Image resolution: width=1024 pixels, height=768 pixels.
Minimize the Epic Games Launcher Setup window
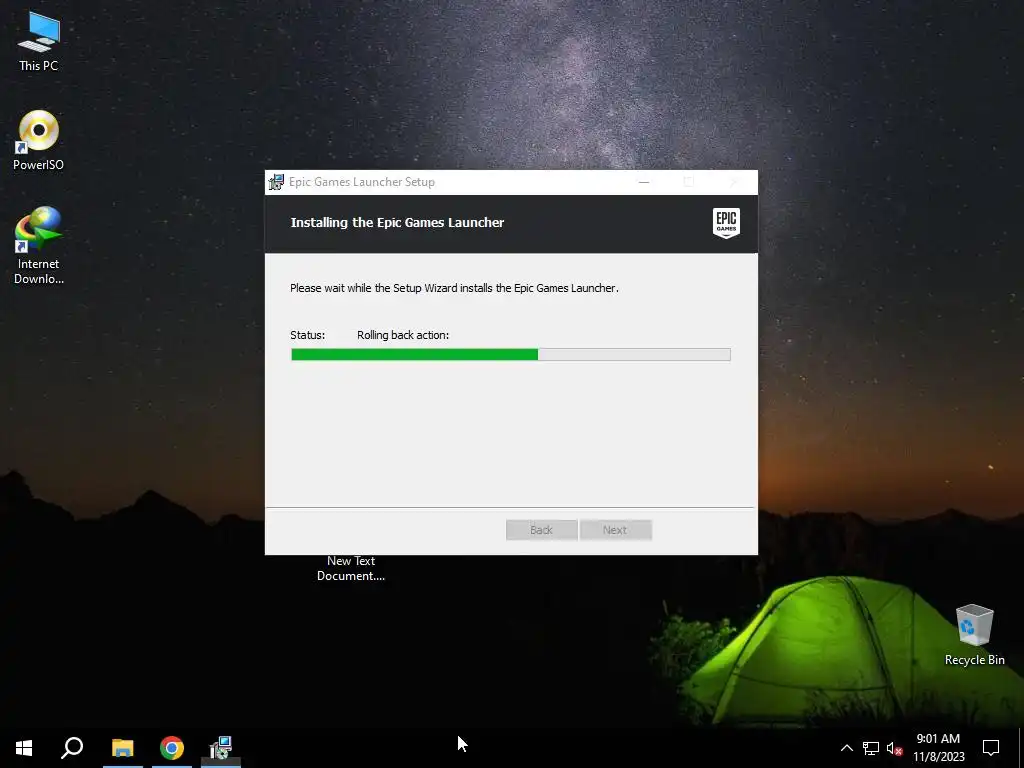pyautogui.click(x=644, y=182)
